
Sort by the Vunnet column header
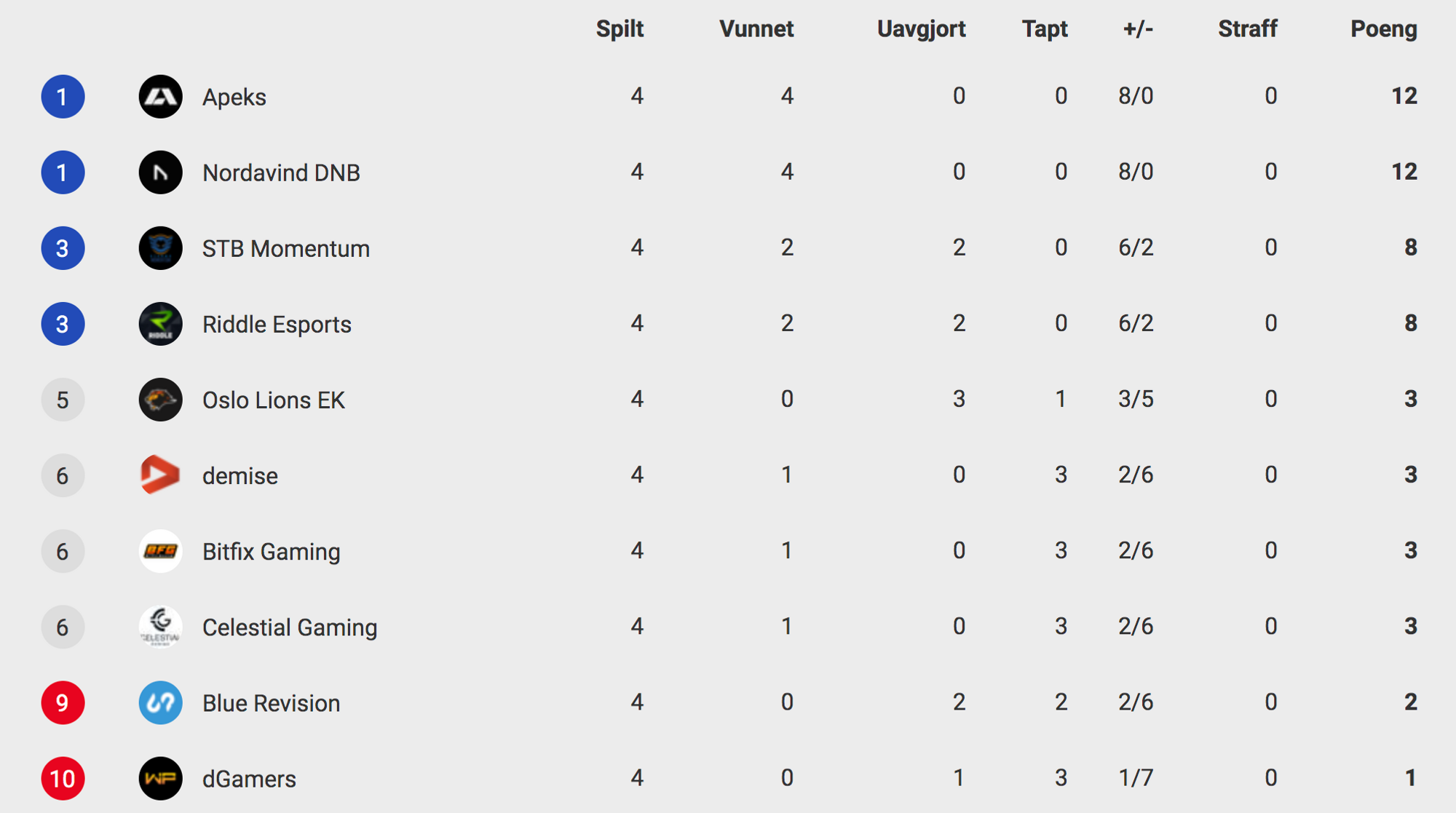[x=756, y=29]
